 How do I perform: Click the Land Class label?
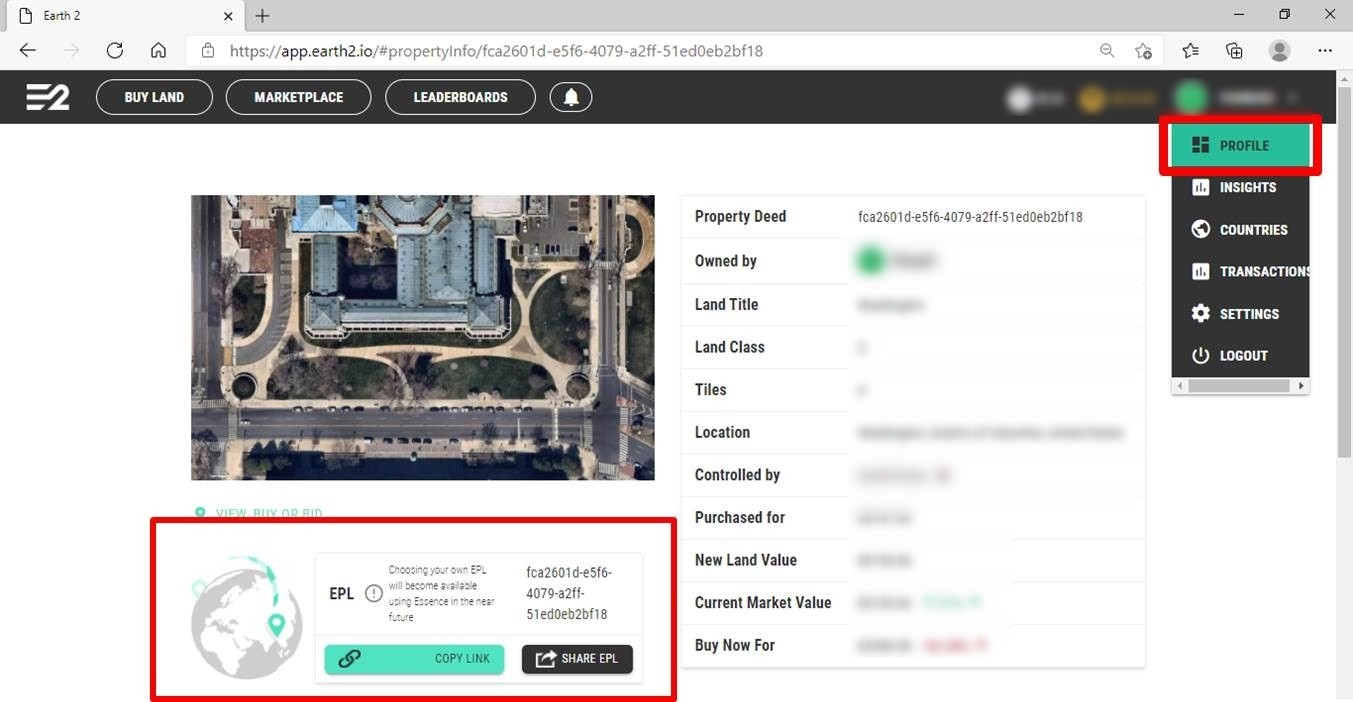[x=730, y=347]
